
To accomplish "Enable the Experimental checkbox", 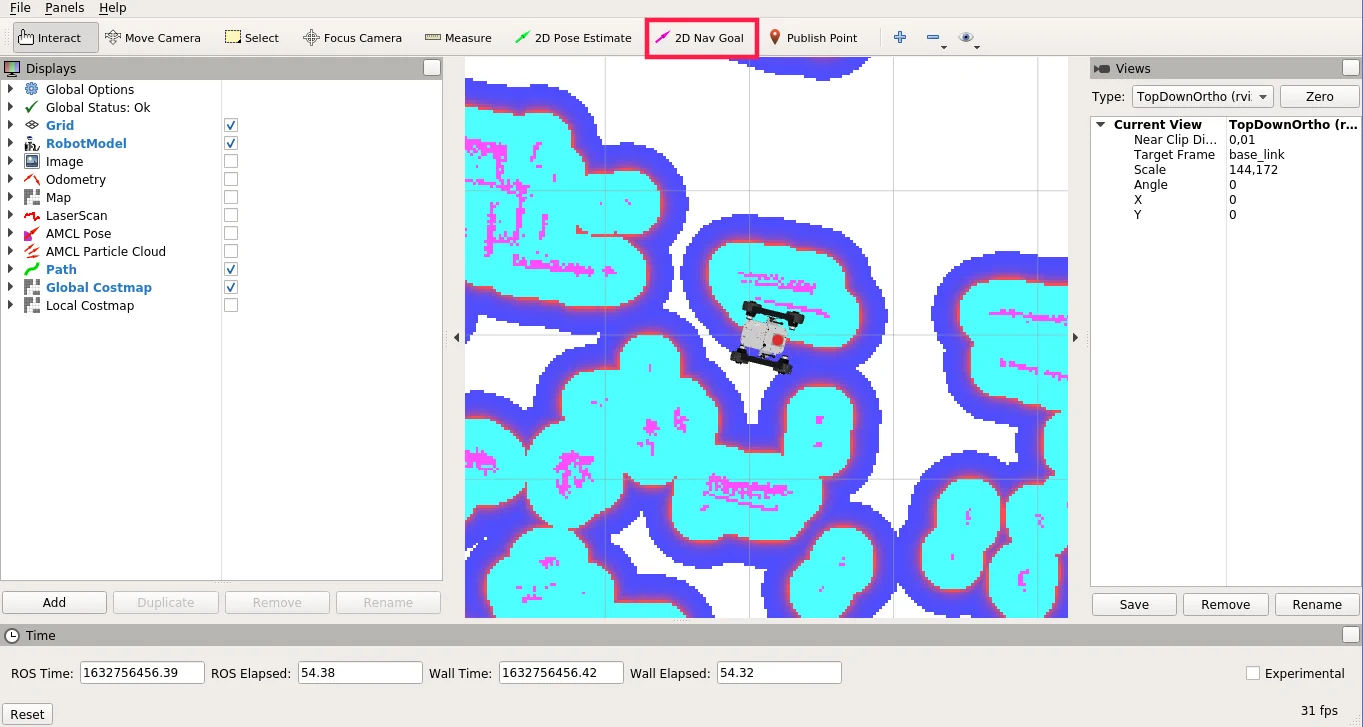I will click(1253, 674).
